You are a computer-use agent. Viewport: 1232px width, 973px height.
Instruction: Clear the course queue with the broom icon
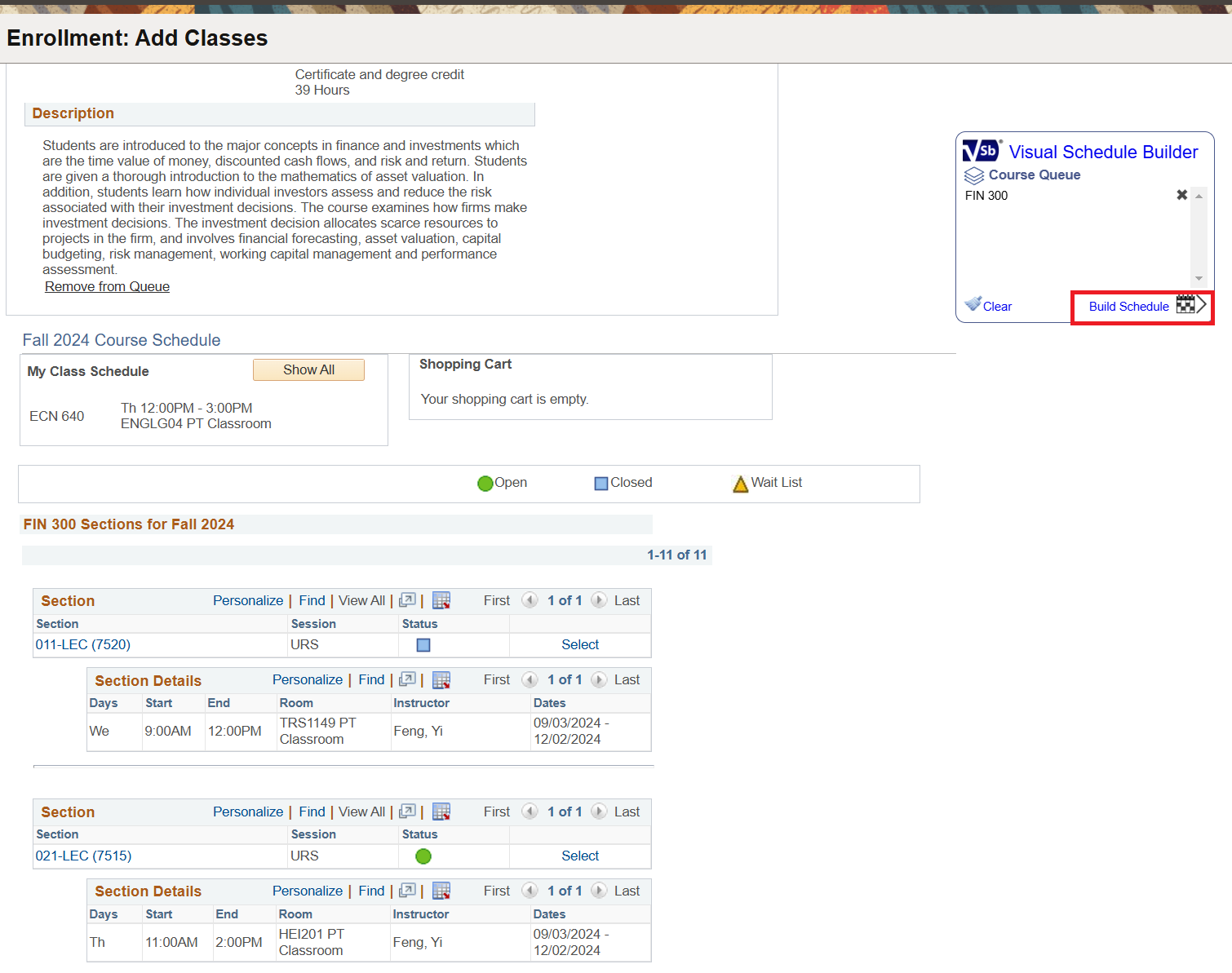[x=973, y=304]
